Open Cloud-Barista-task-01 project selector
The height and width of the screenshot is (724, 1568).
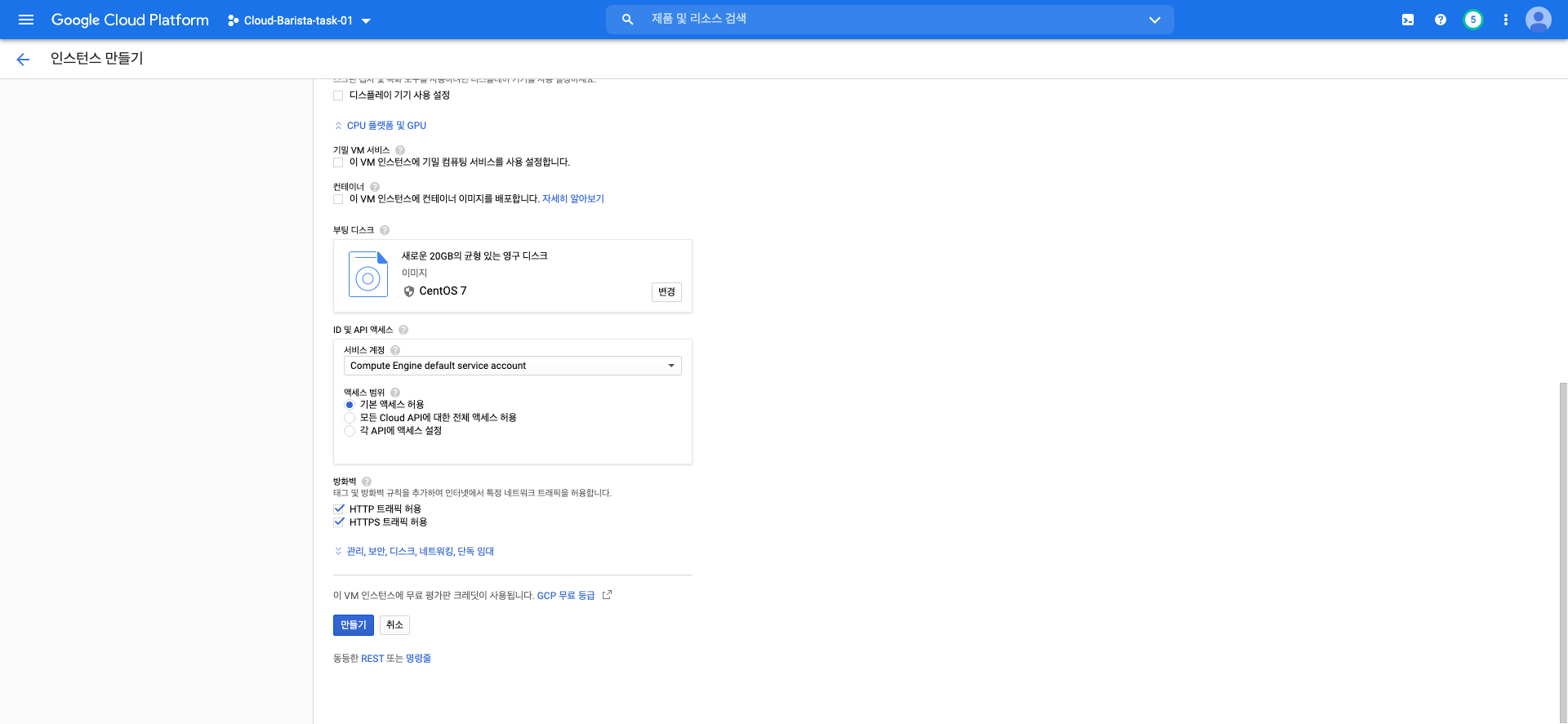[299, 20]
